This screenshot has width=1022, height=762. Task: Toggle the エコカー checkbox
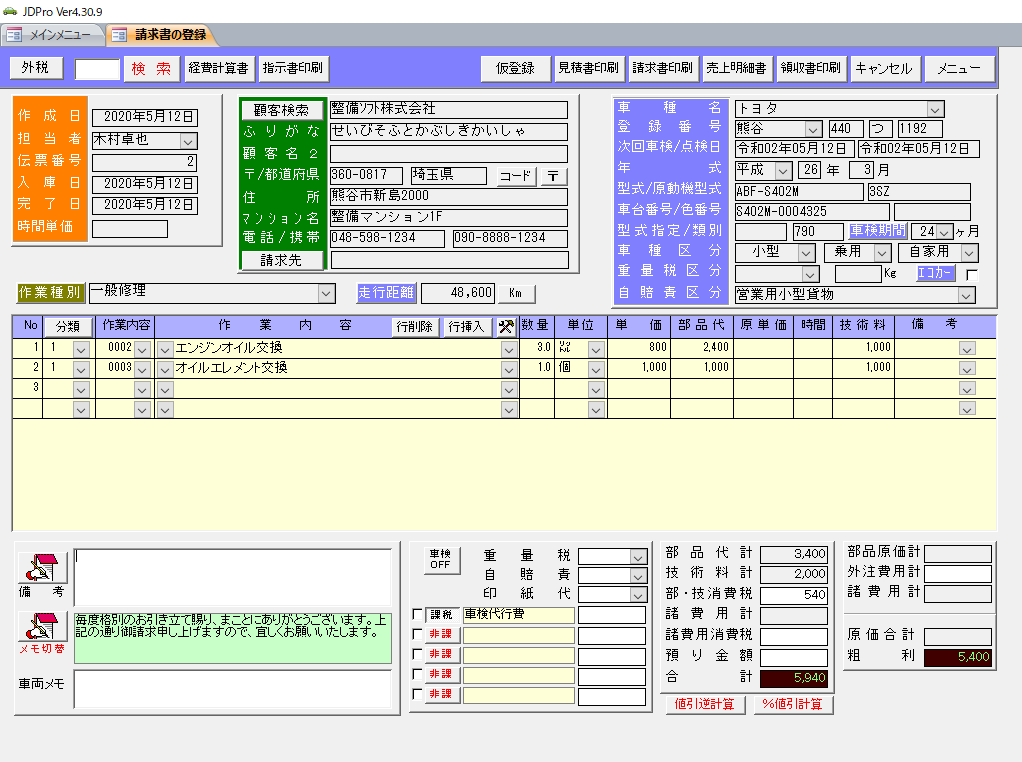tap(971, 274)
